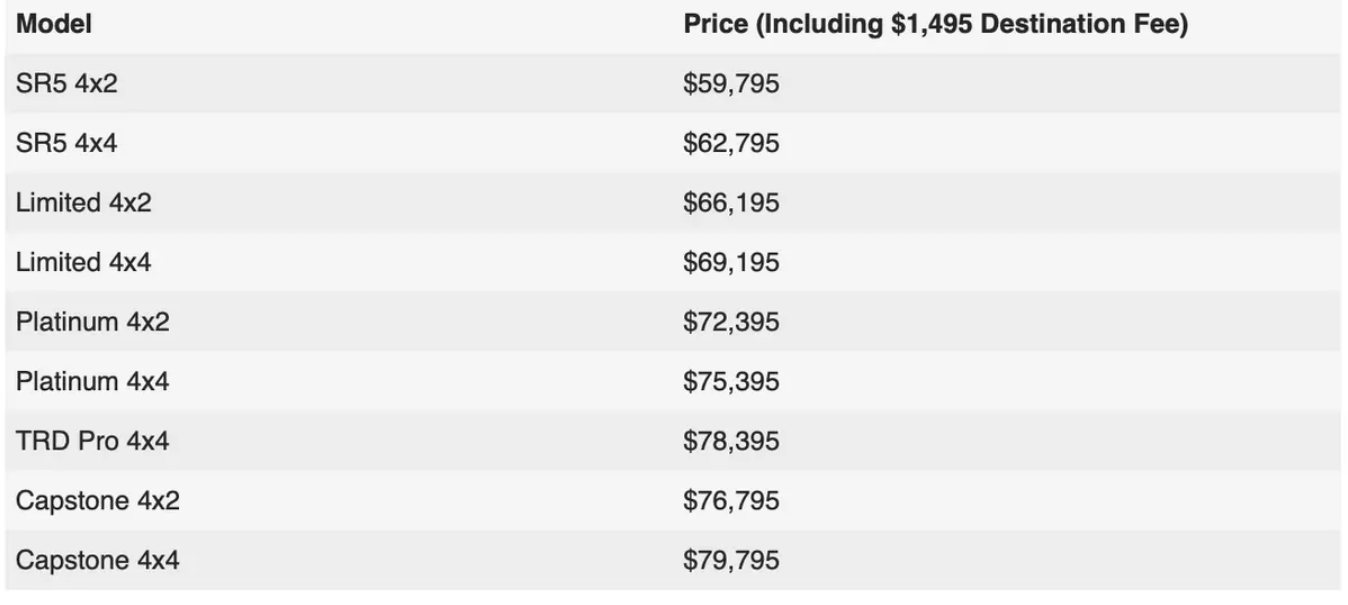Screen dimensions: 1348x605
Task: Click the $76,795 price
Action: [x=731, y=501]
